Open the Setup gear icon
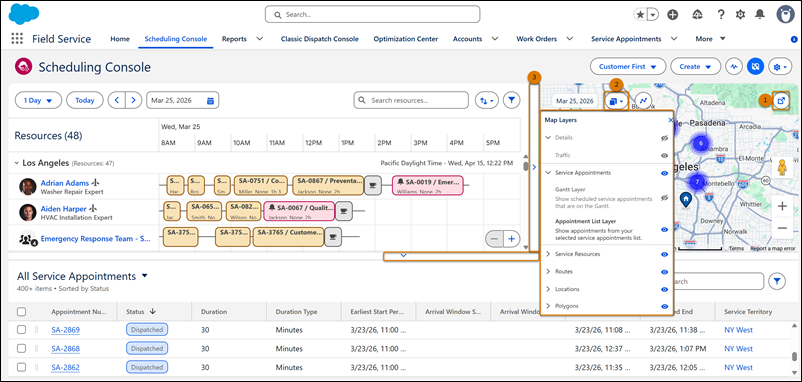 pyautogui.click(x=740, y=15)
